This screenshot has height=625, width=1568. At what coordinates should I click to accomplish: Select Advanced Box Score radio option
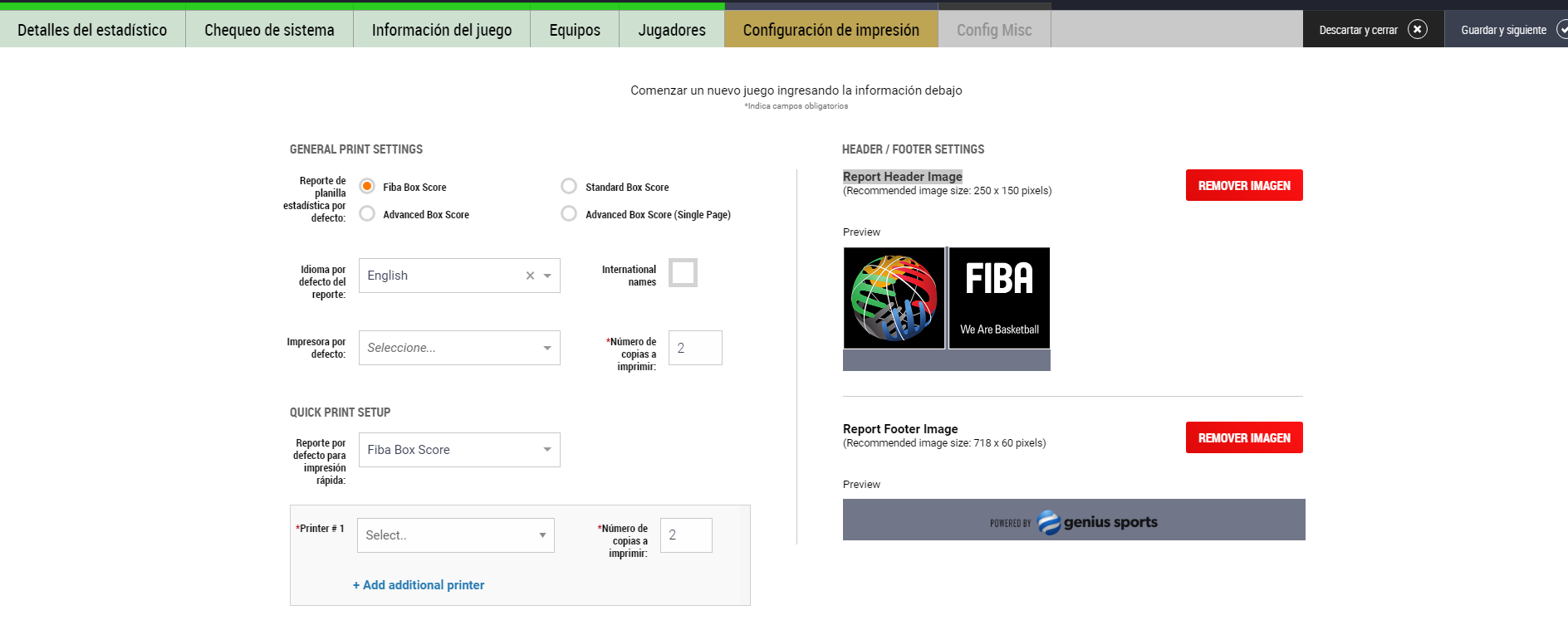click(367, 213)
